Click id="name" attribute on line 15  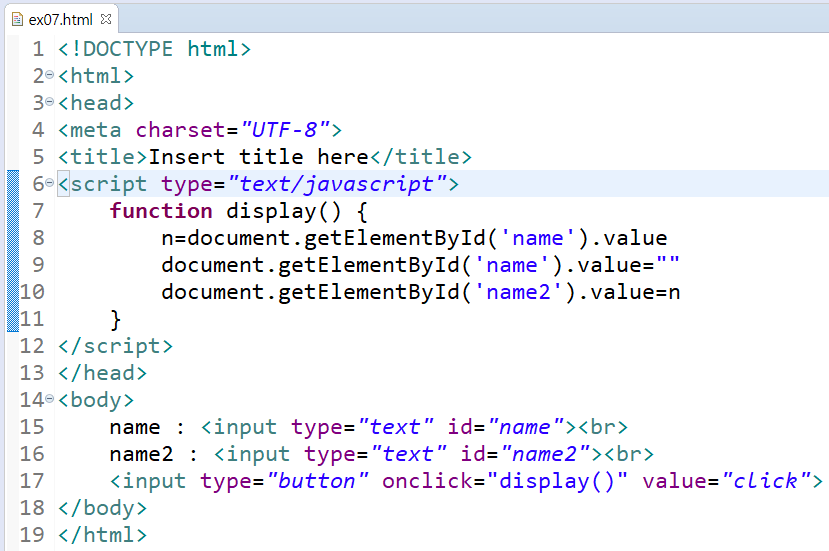(506, 427)
